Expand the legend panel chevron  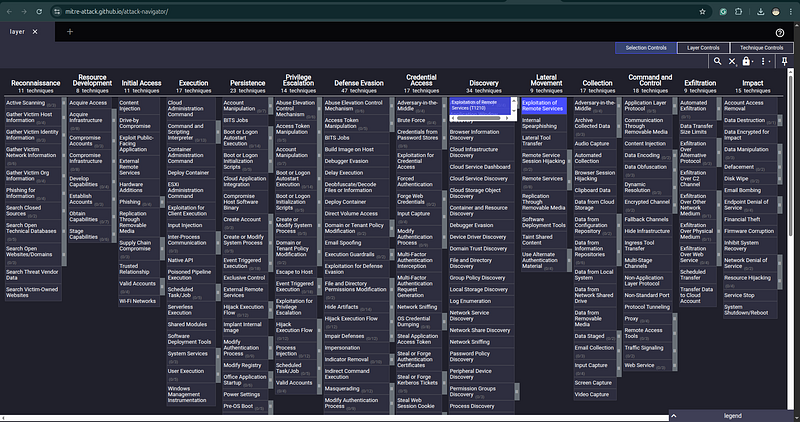pyautogui.click(x=673, y=416)
